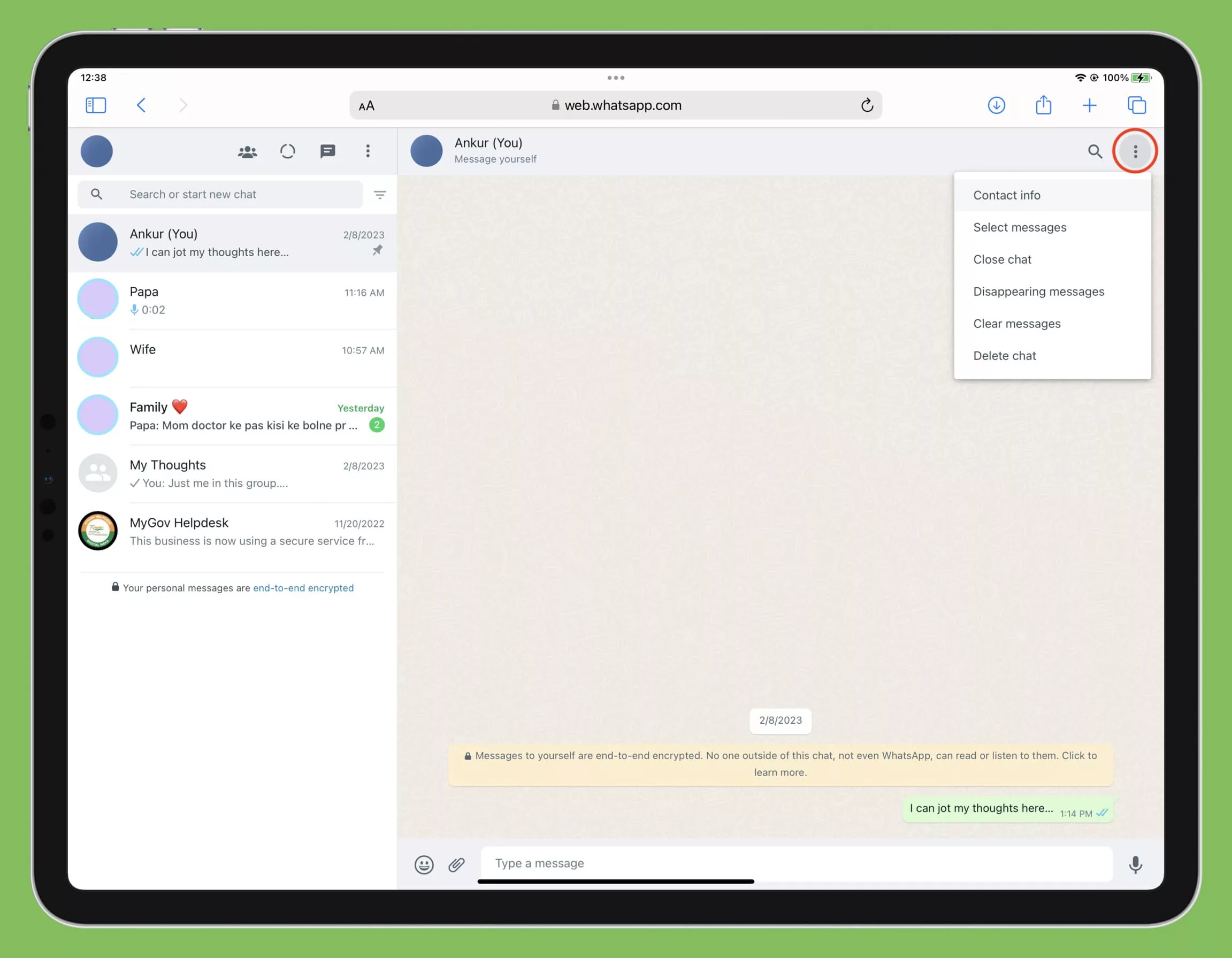
Task: Close the chat three-dot menu button
Action: click(1135, 151)
